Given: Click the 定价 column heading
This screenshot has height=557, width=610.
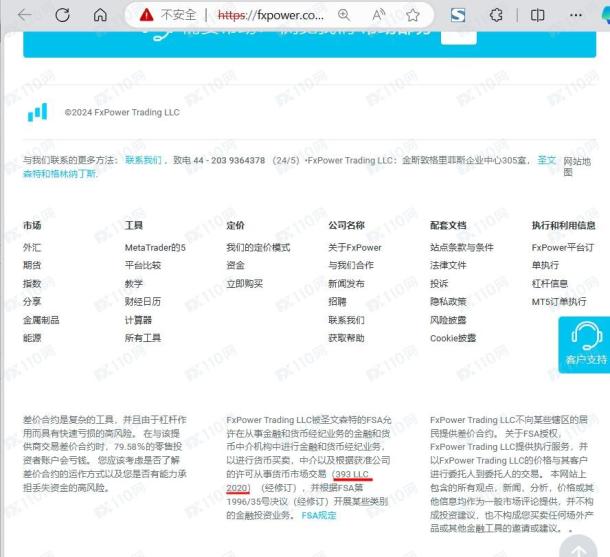Looking at the screenshot, I should [235, 225].
